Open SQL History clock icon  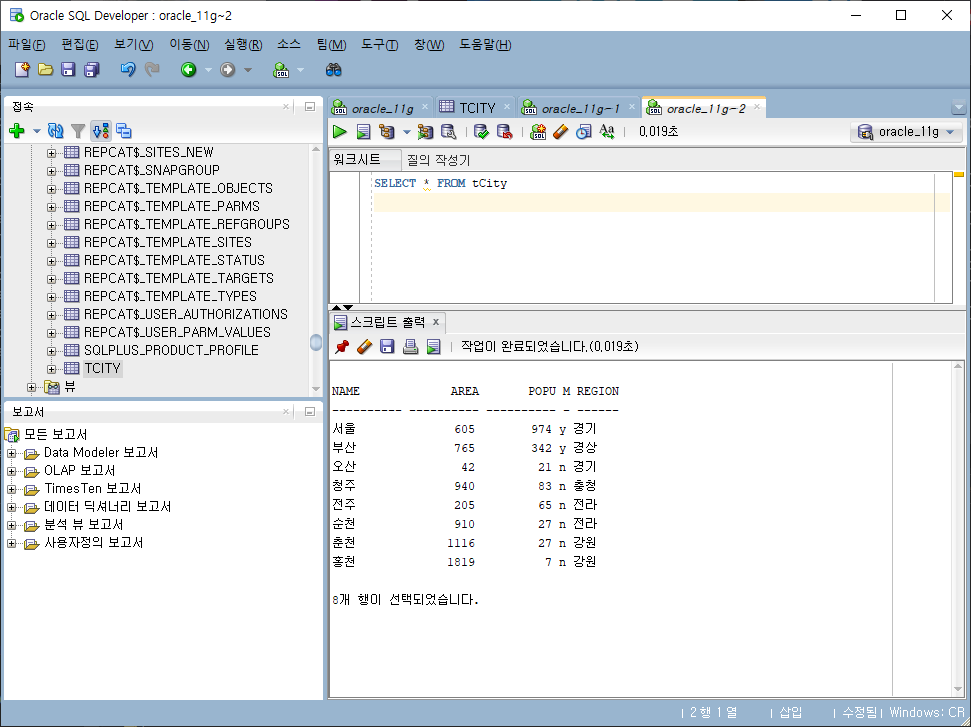click(583, 131)
